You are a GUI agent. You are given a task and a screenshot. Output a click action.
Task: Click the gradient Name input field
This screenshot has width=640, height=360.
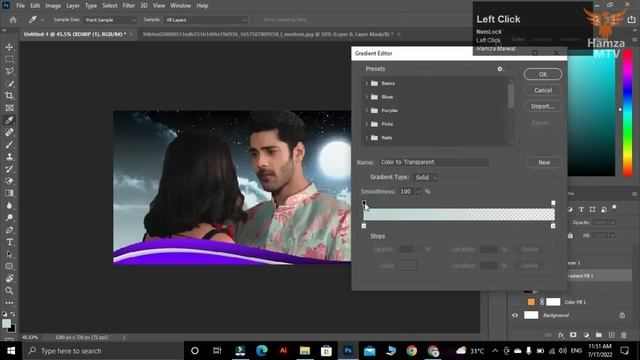434,162
